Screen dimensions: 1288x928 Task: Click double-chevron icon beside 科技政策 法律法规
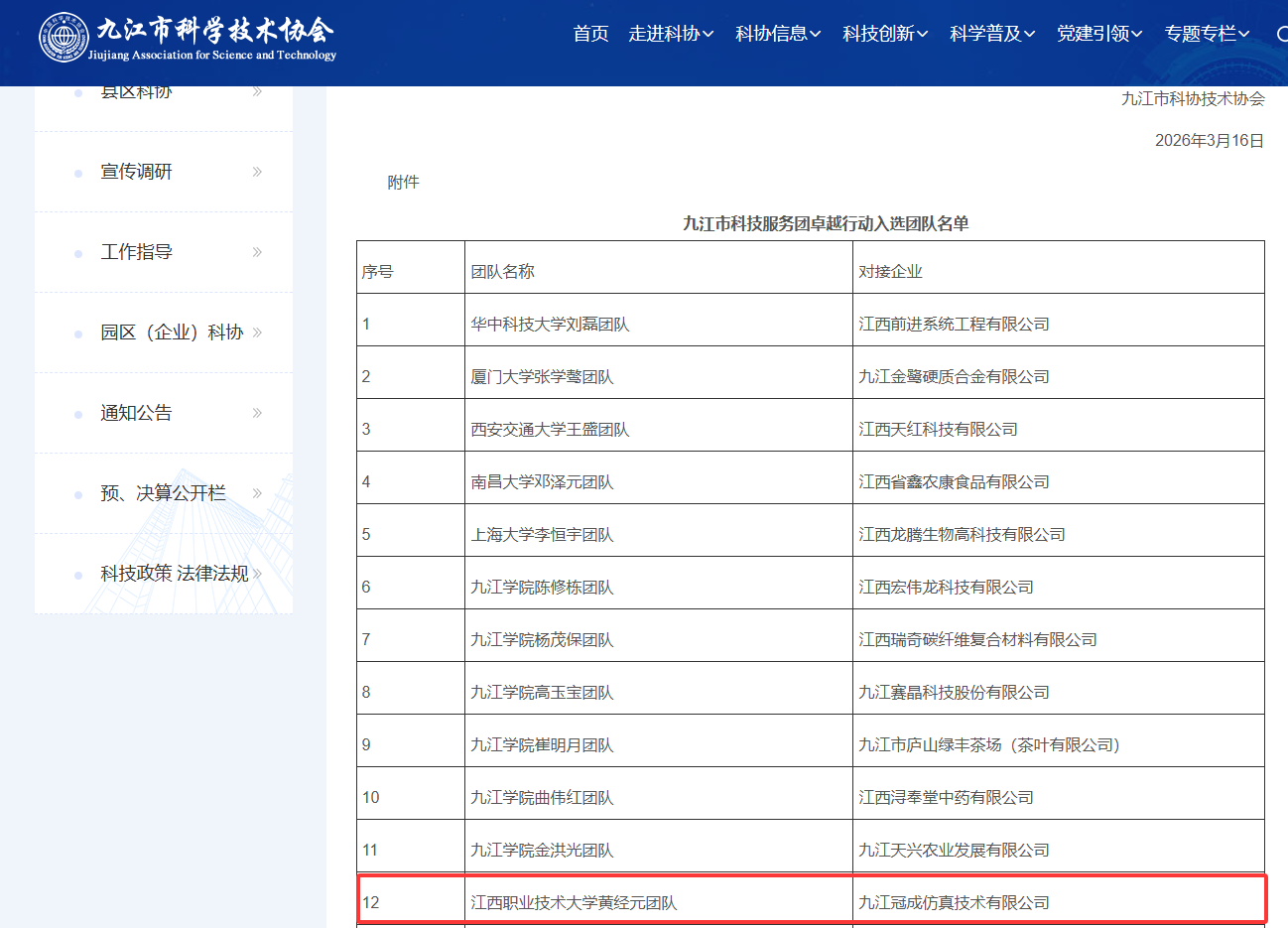coord(257,574)
